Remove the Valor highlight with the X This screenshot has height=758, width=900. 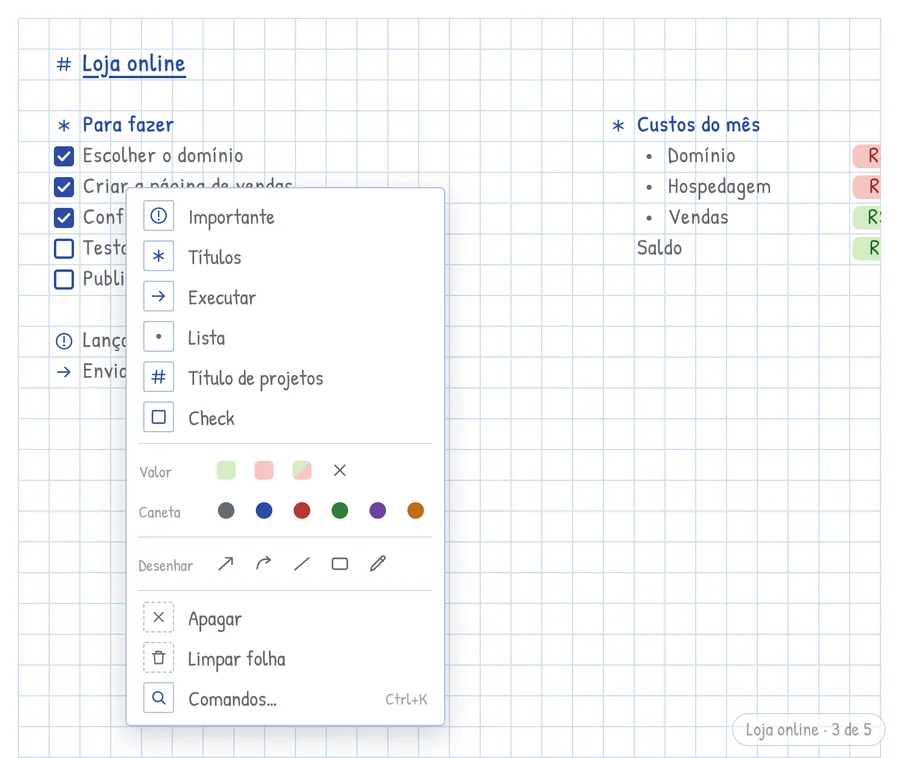coord(340,471)
